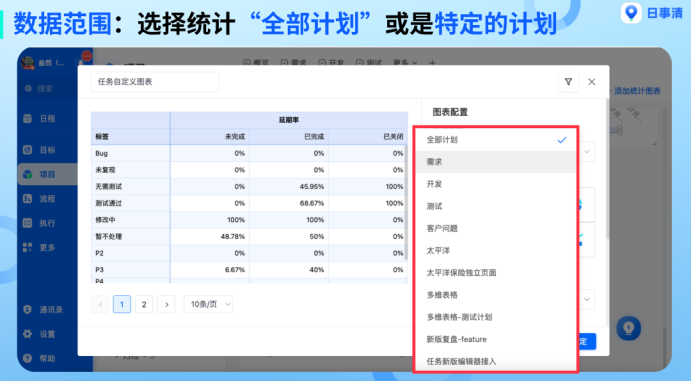The height and width of the screenshot is (381, 692).
Task: Go to page 2 of table
Action: [x=144, y=304]
